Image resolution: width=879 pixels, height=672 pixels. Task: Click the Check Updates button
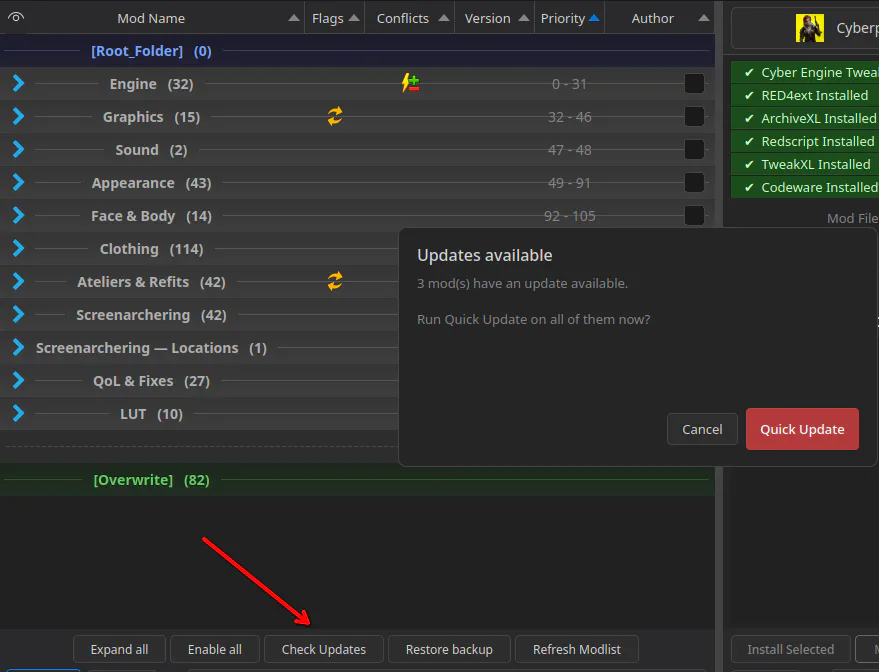point(323,649)
